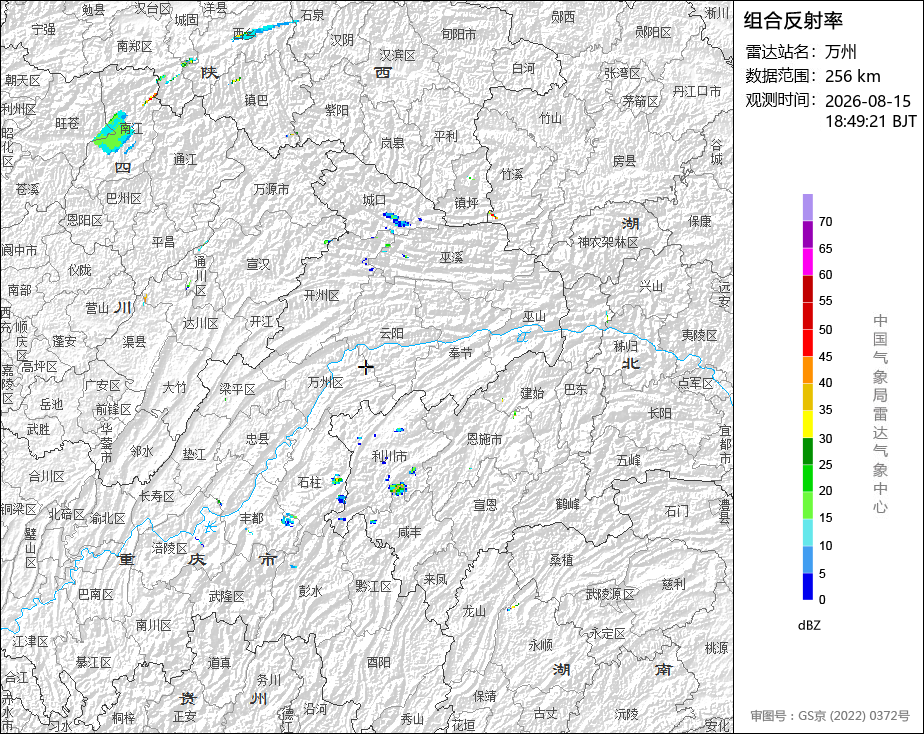
Task: Click the 利川市 map label
Action: [390, 456]
